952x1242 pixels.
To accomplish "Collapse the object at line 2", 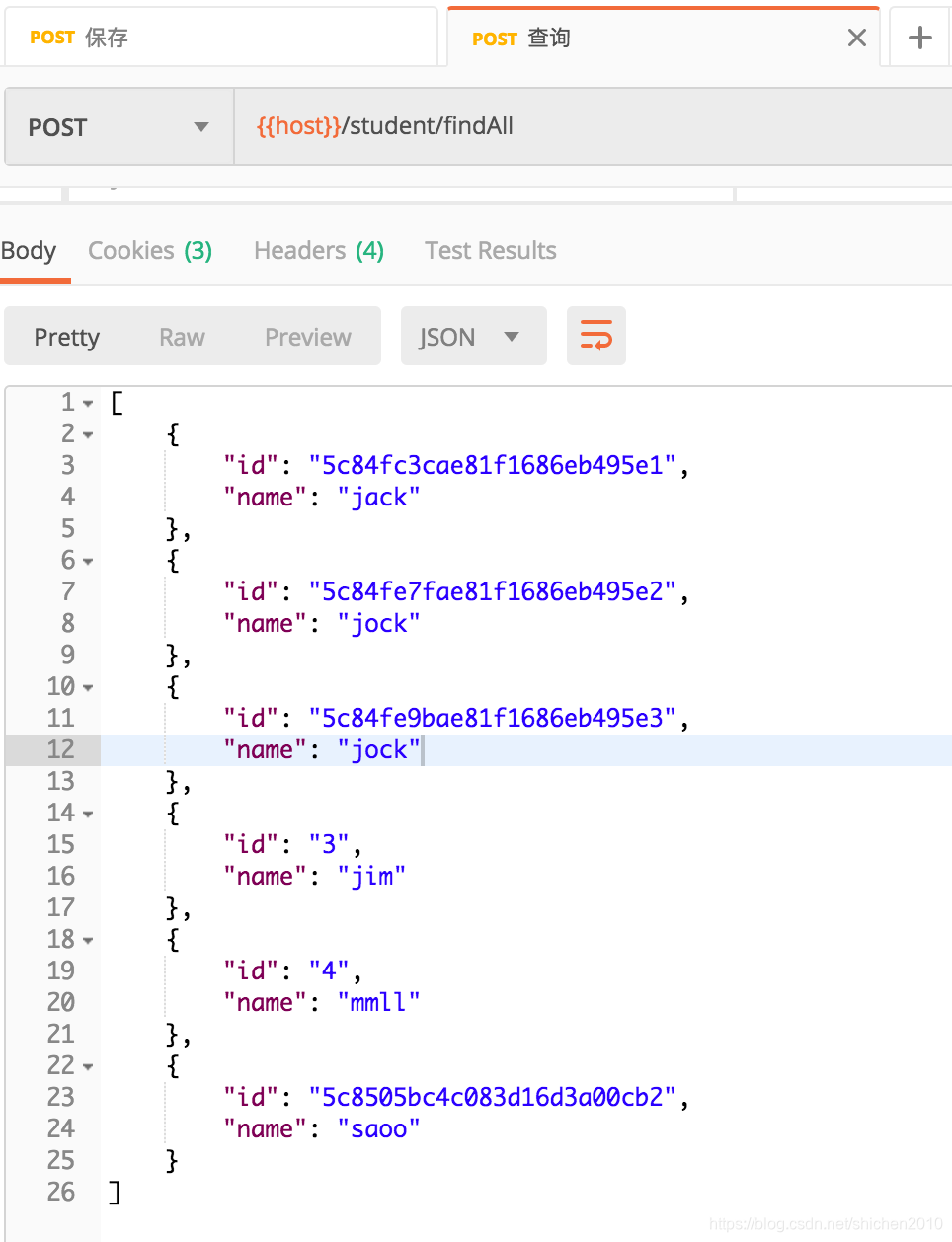I will pyautogui.click(x=88, y=435).
